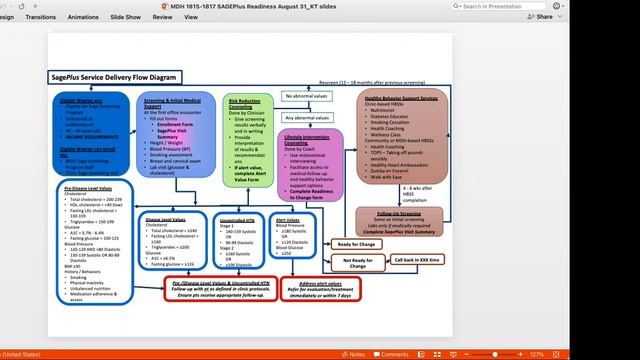Click the Search in Presentation field

tap(499, 6)
